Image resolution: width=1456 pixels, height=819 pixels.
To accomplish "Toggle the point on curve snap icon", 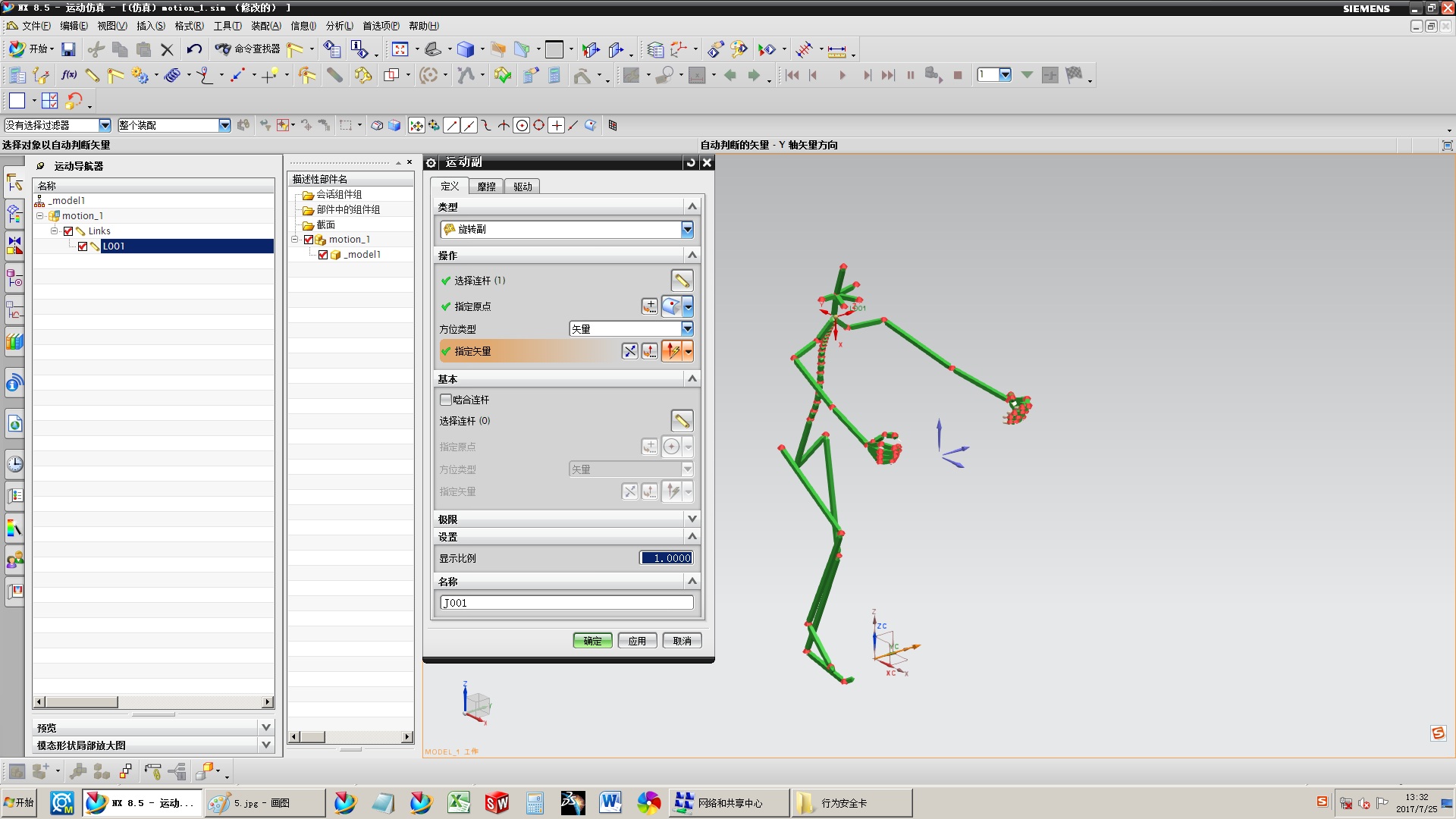I will pos(573,126).
